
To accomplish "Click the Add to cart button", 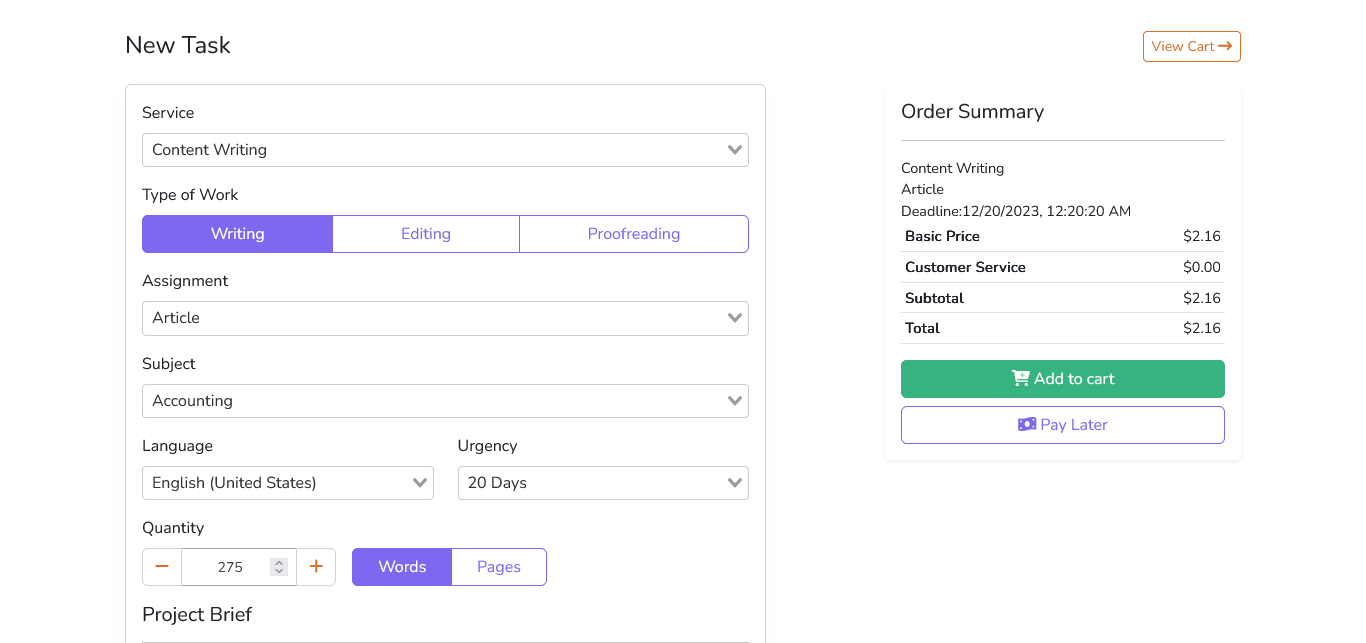I will (1062, 379).
